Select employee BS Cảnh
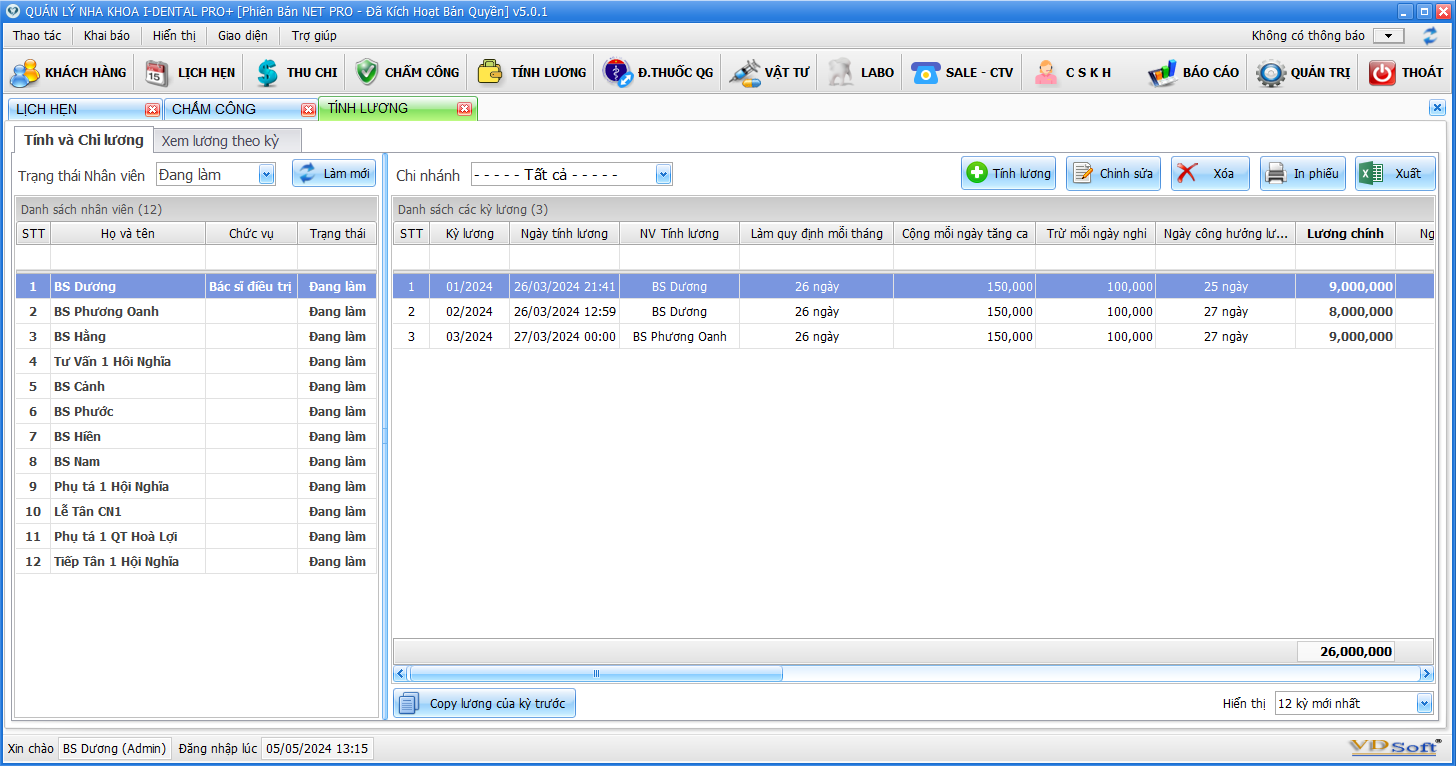1456x766 pixels. point(196,386)
